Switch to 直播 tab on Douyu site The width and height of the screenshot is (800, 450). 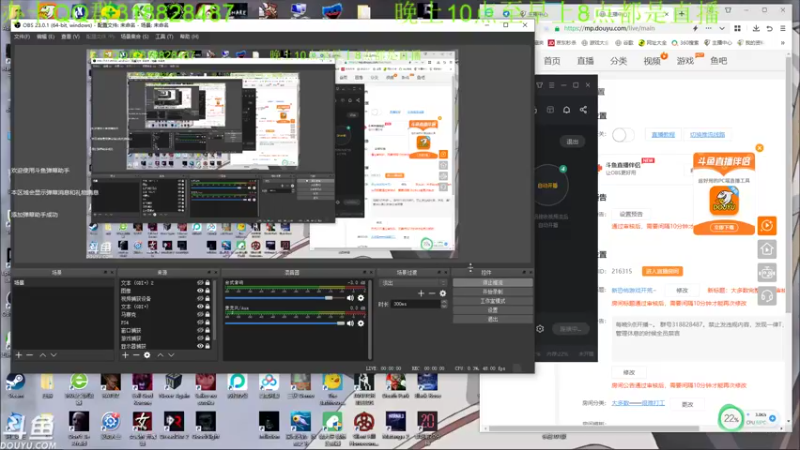click(585, 61)
